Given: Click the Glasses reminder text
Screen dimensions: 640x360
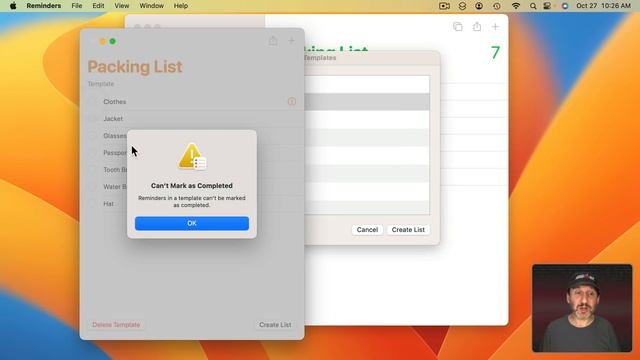Looking at the screenshot, I should coord(115,136).
